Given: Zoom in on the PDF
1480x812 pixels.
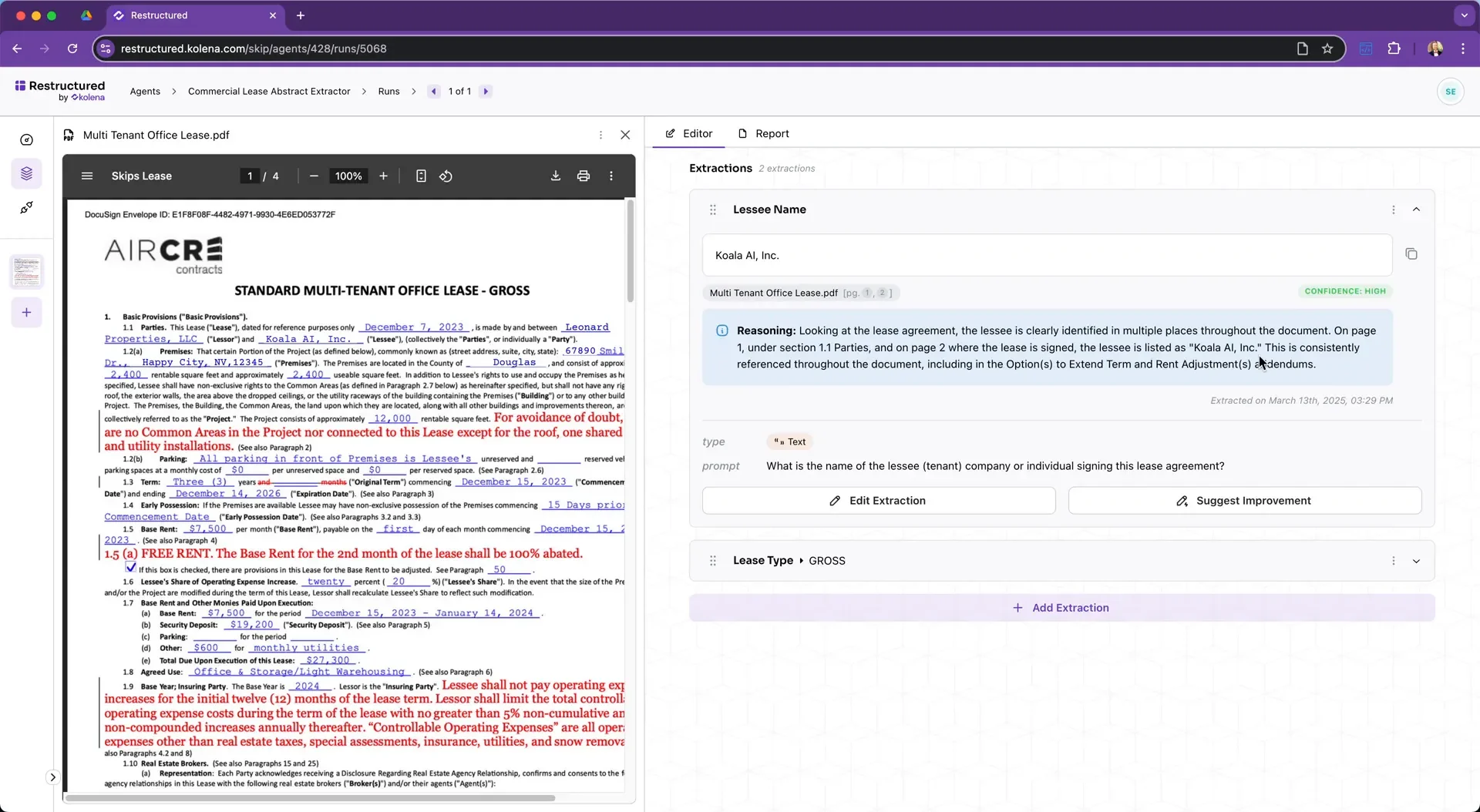Looking at the screenshot, I should (383, 176).
